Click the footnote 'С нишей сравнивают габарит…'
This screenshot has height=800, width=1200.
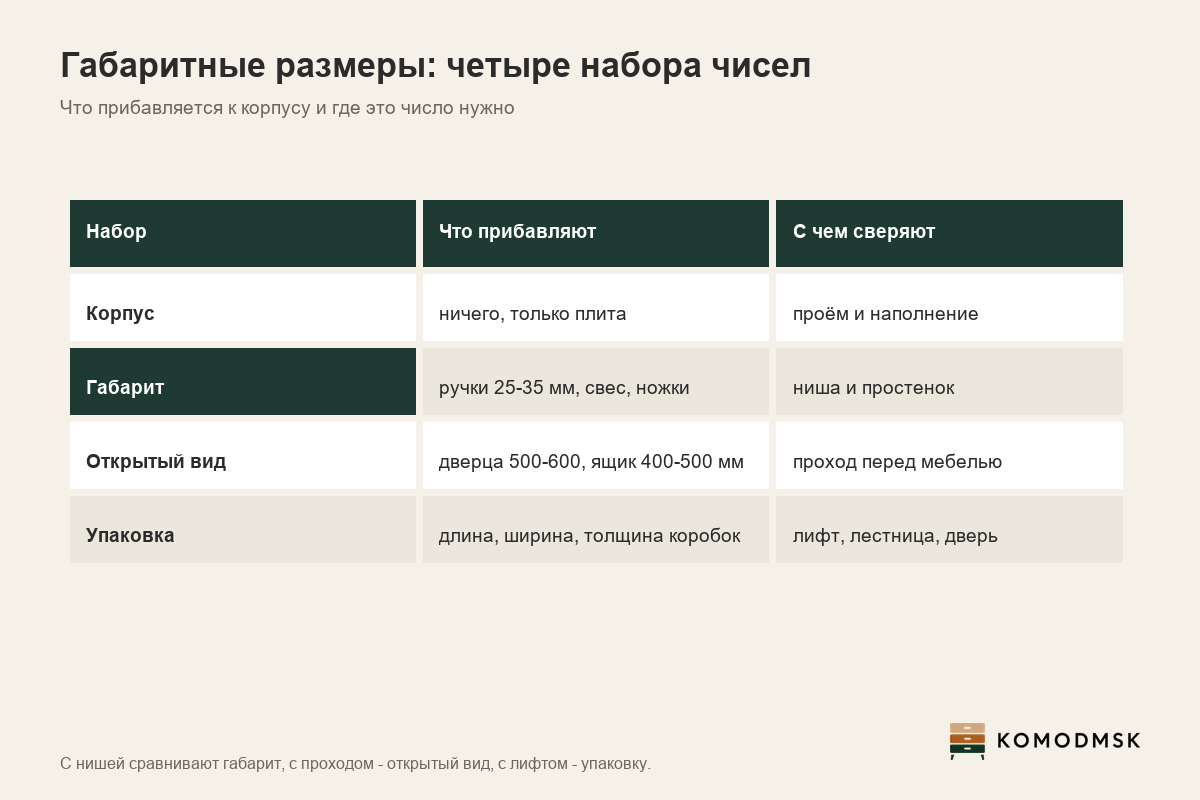355,764
